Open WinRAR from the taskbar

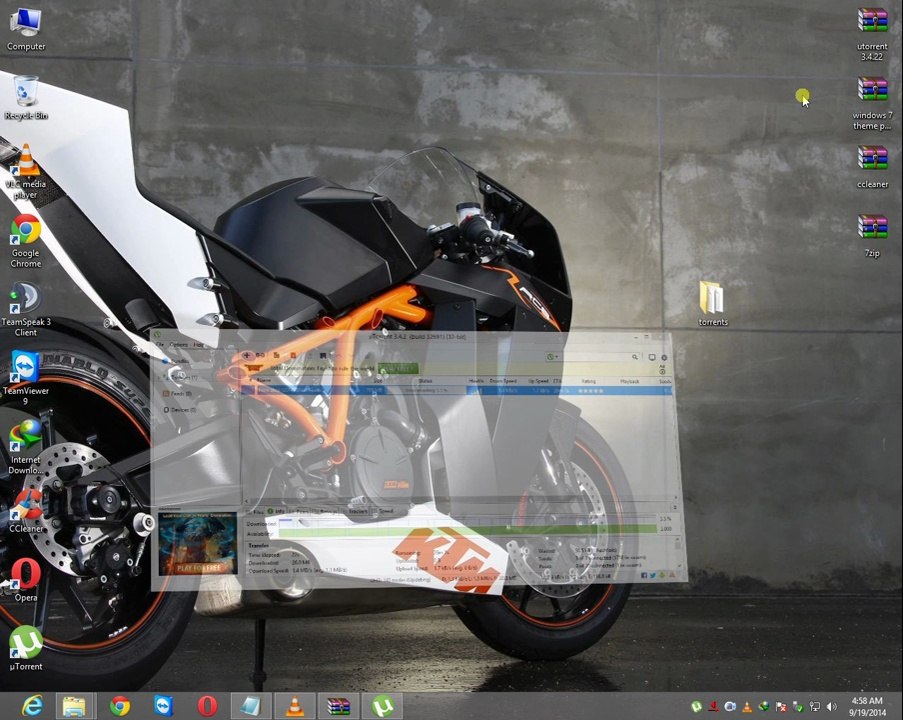[339, 706]
